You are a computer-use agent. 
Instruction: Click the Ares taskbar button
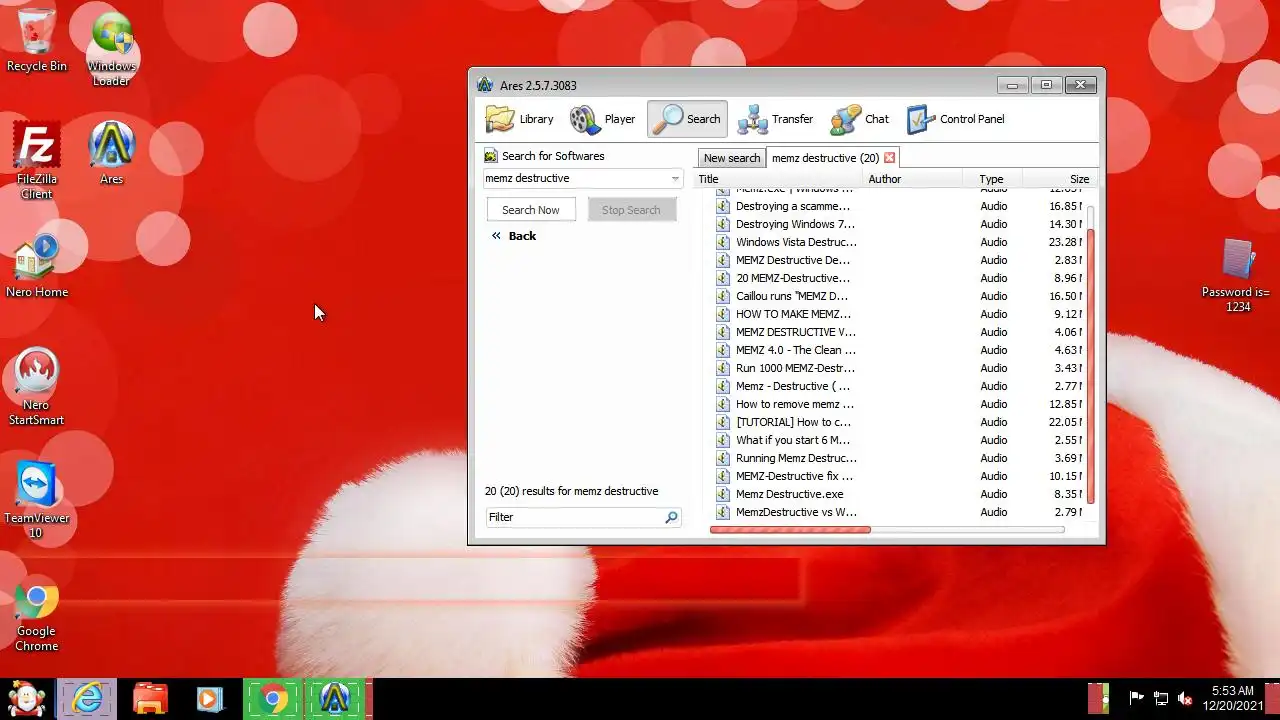coord(335,699)
